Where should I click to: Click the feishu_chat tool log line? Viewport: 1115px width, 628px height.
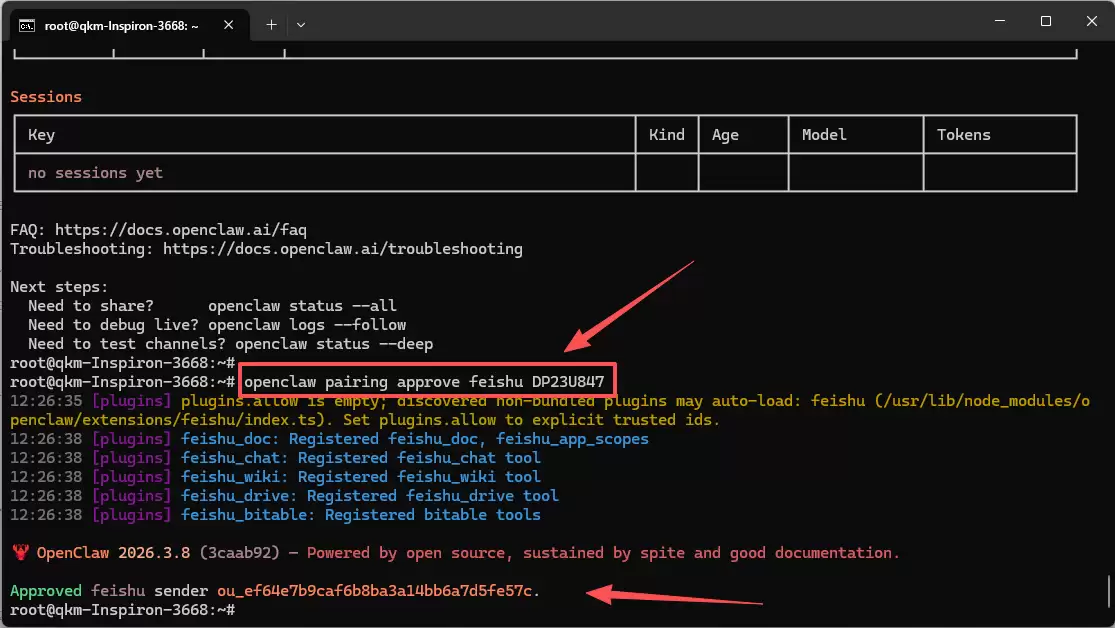tap(275, 458)
